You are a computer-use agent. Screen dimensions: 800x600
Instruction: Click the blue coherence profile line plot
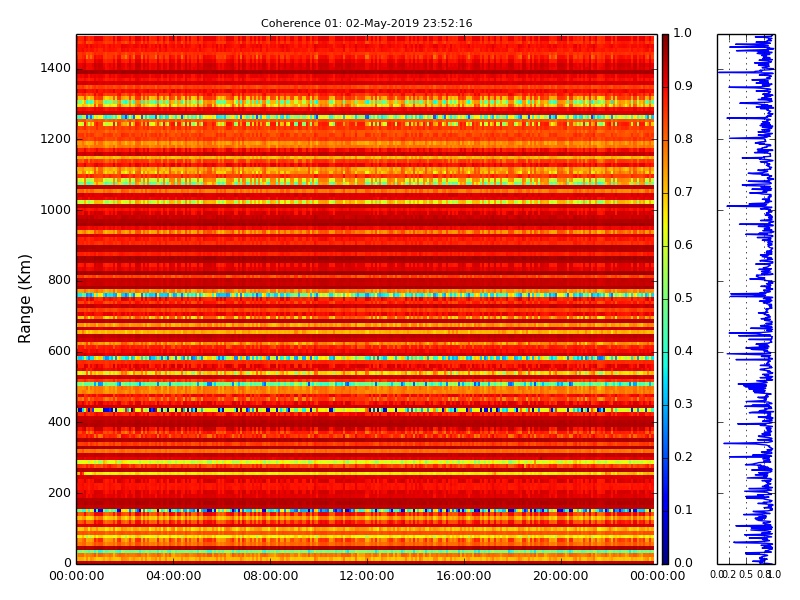746,299
